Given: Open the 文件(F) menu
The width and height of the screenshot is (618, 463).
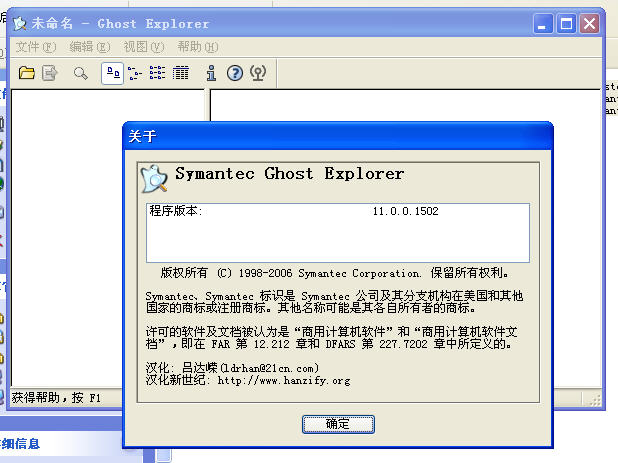Looking at the screenshot, I should (x=36, y=47).
